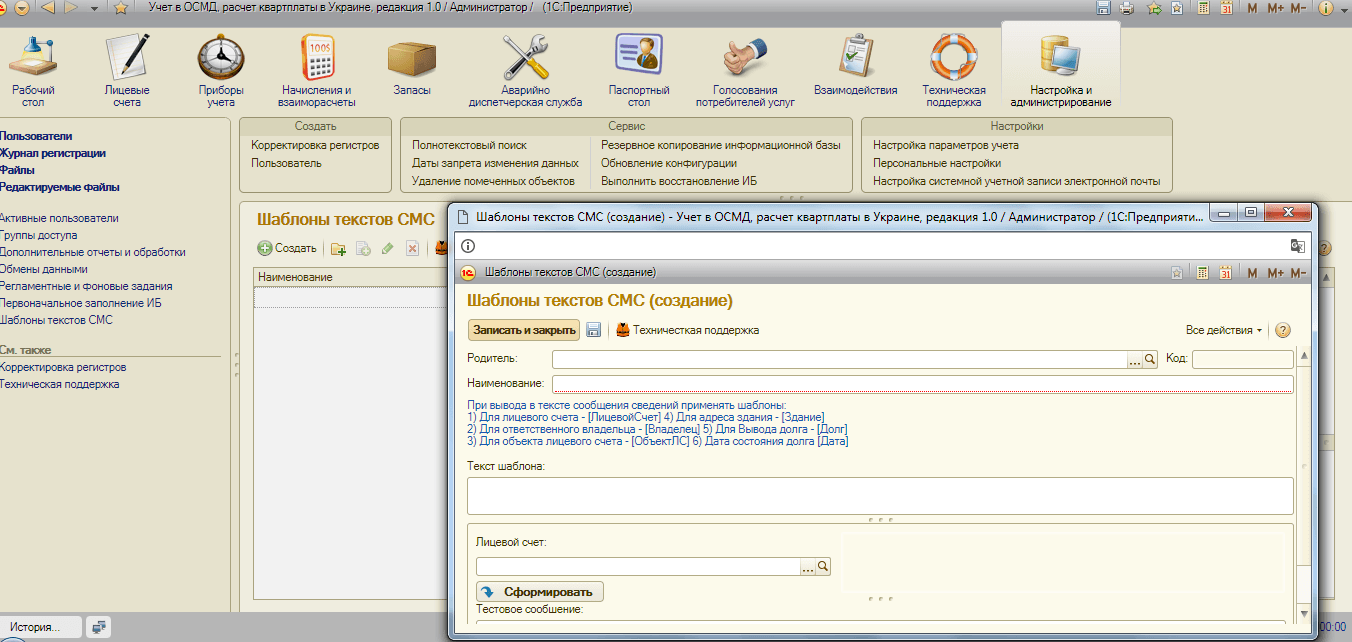The width and height of the screenshot is (1352, 642).
Task: Open Полнотекстовый поиск service command
Action: click(469, 145)
